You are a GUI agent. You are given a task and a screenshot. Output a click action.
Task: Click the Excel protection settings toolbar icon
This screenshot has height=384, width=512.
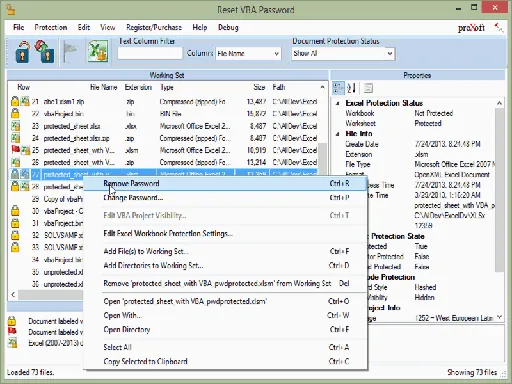(x=98, y=51)
